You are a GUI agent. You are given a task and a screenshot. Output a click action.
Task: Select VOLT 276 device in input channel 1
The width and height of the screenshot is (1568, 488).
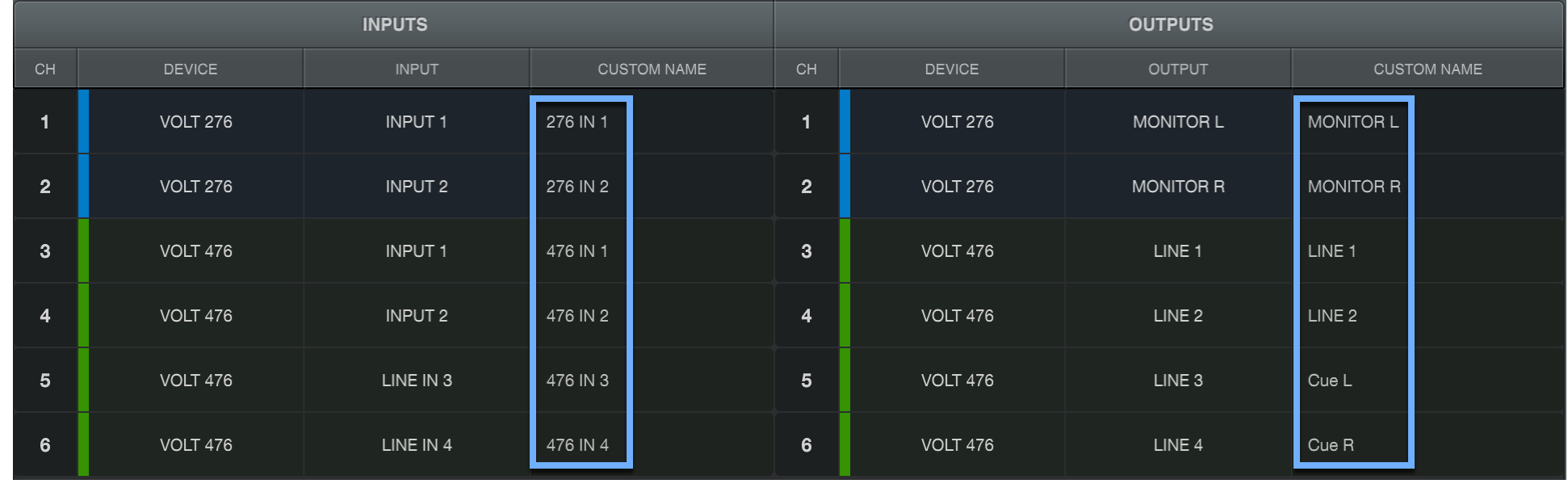coord(196,122)
